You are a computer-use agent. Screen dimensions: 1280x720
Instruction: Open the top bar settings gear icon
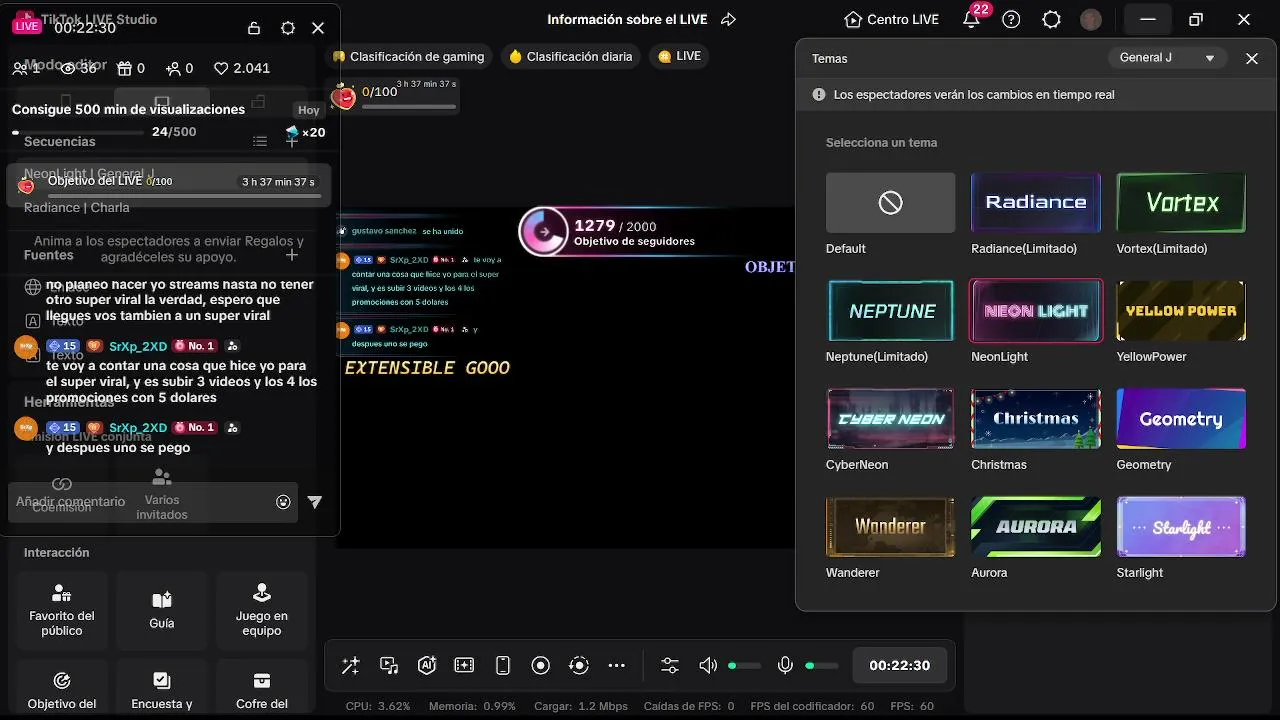[1051, 19]
